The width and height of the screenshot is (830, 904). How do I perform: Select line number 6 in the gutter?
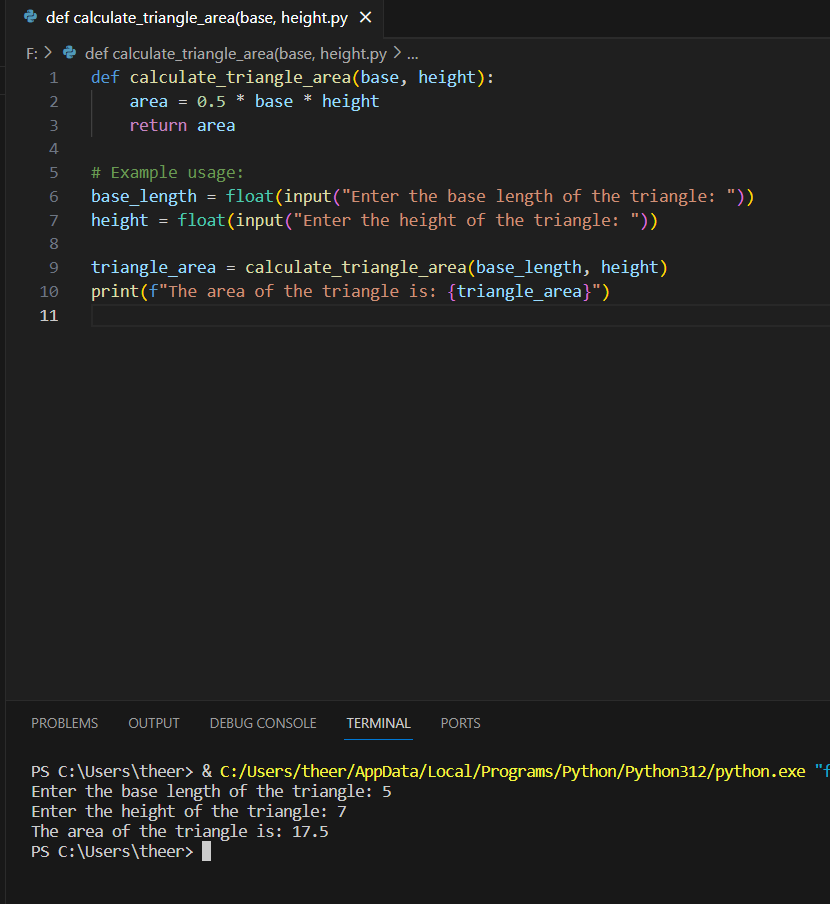[x=53, y=196]
